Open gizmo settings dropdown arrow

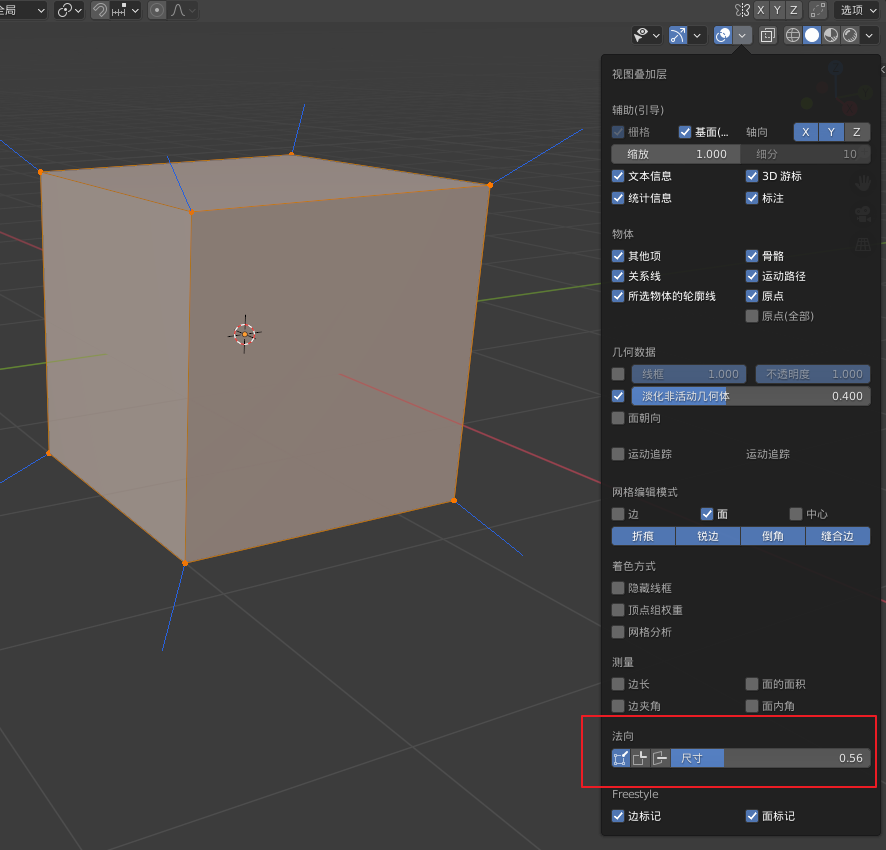(x=697, y=35)
